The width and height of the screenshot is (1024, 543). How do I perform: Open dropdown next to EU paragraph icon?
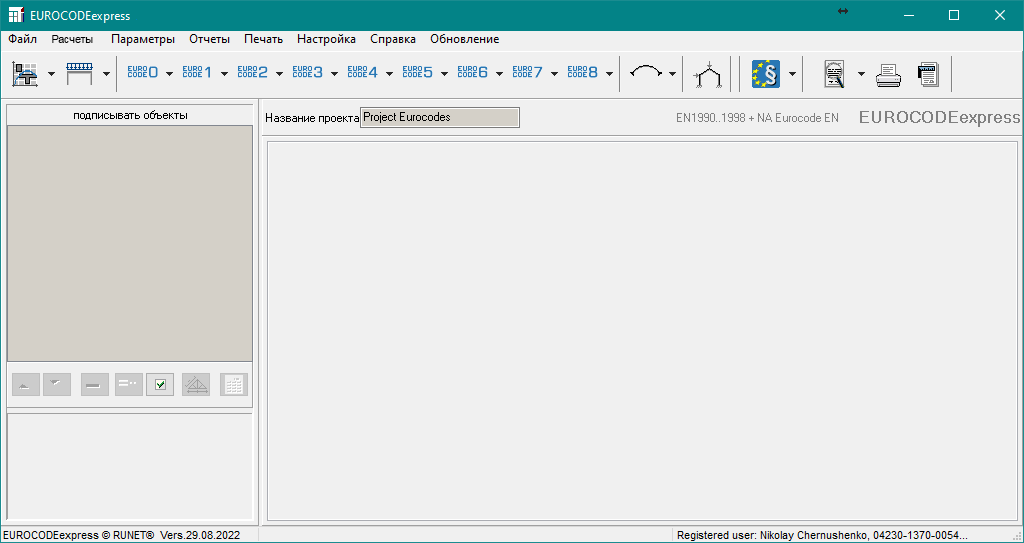coord(792,74)
